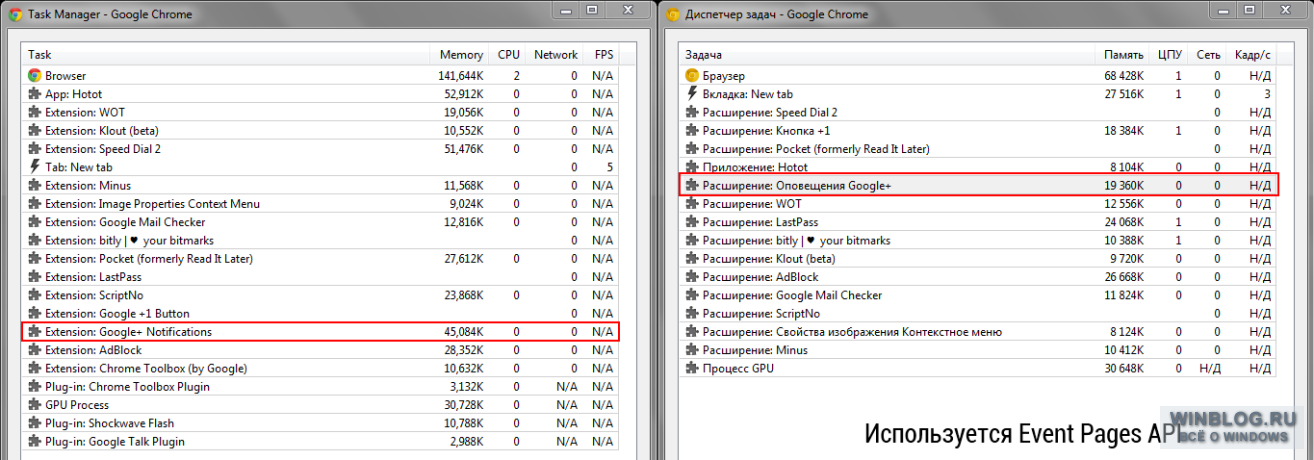Screen dimensions: 1314x460
Task: Click the 19 360K memory value
Action: [x=1124, y=186]
